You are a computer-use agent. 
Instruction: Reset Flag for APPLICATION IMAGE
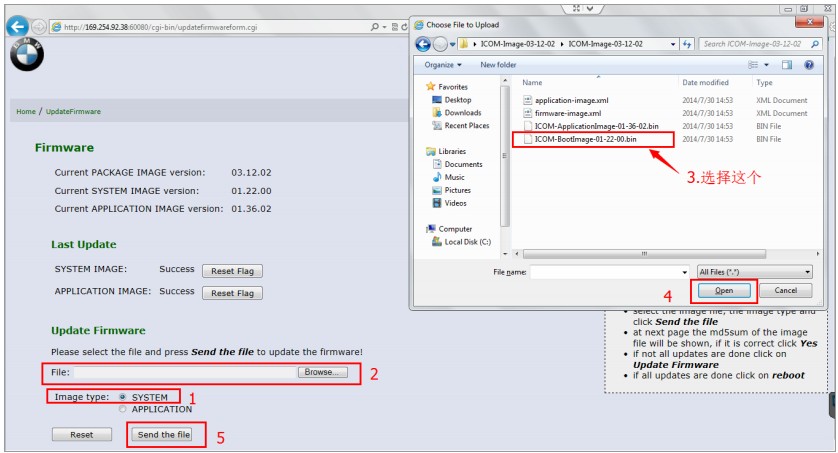tap(232, 293)
